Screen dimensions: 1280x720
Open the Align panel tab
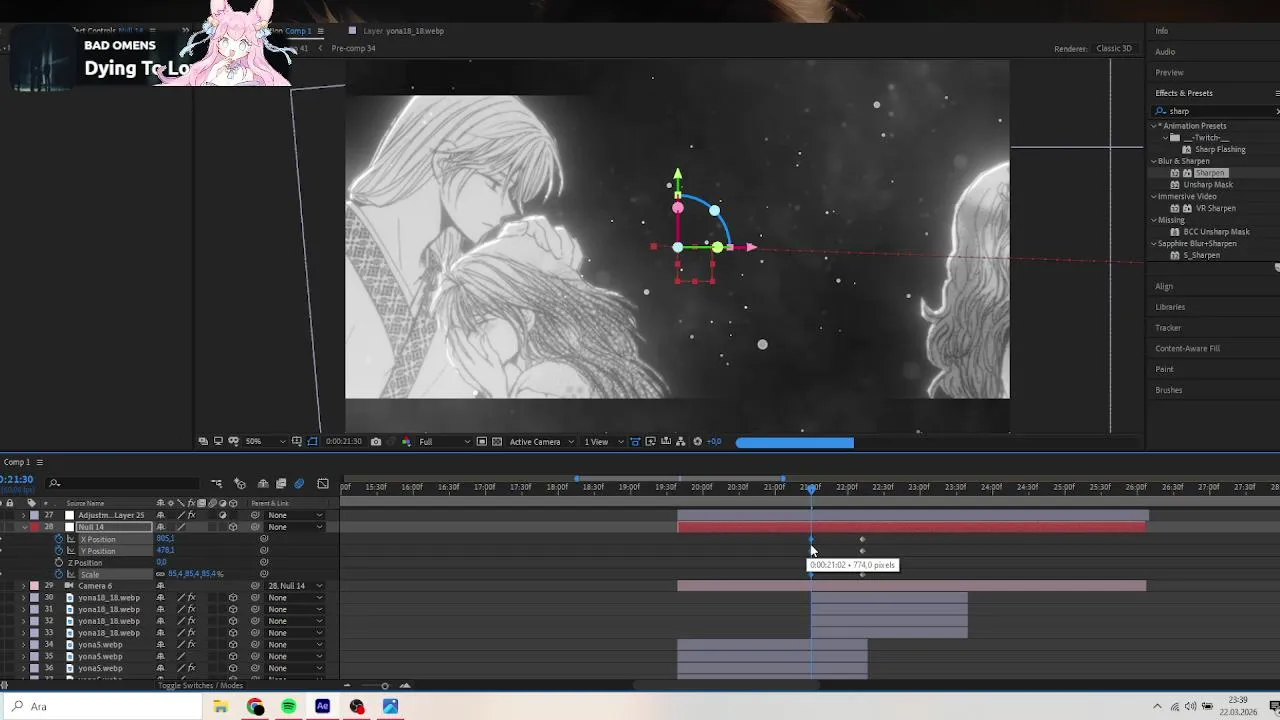coord(1164,287)
